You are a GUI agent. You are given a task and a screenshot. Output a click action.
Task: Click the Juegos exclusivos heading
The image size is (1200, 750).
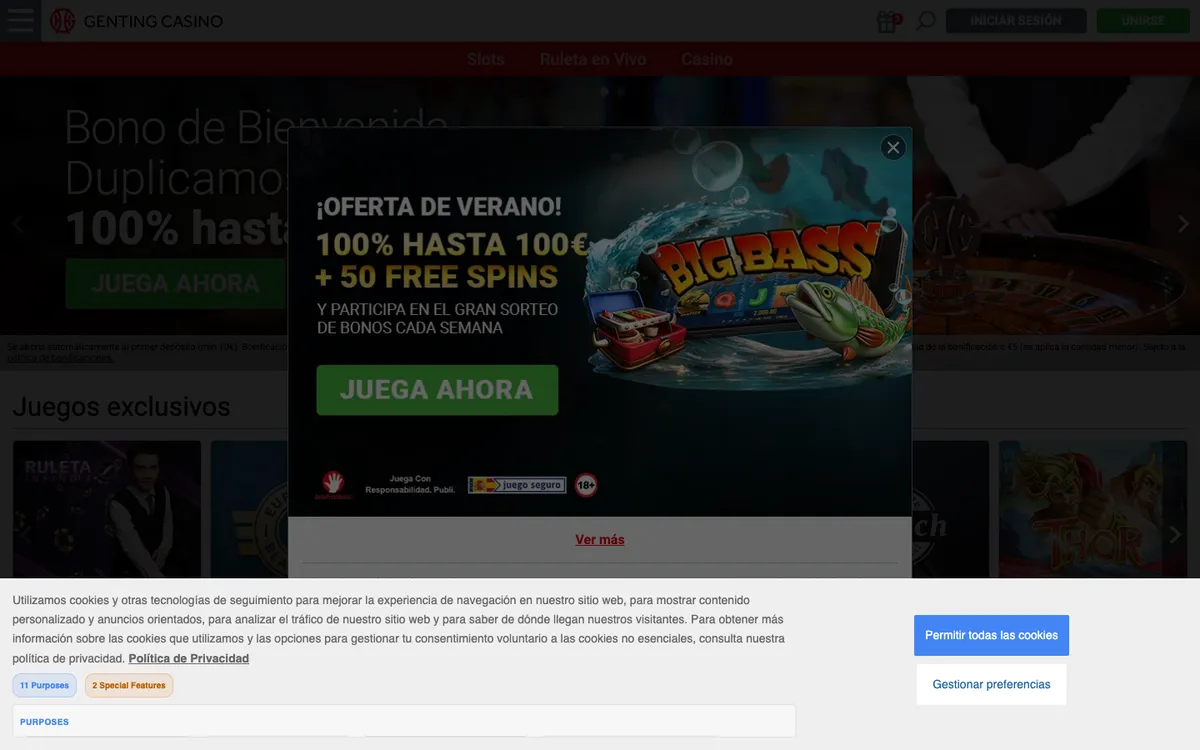(x=121, y=407)
